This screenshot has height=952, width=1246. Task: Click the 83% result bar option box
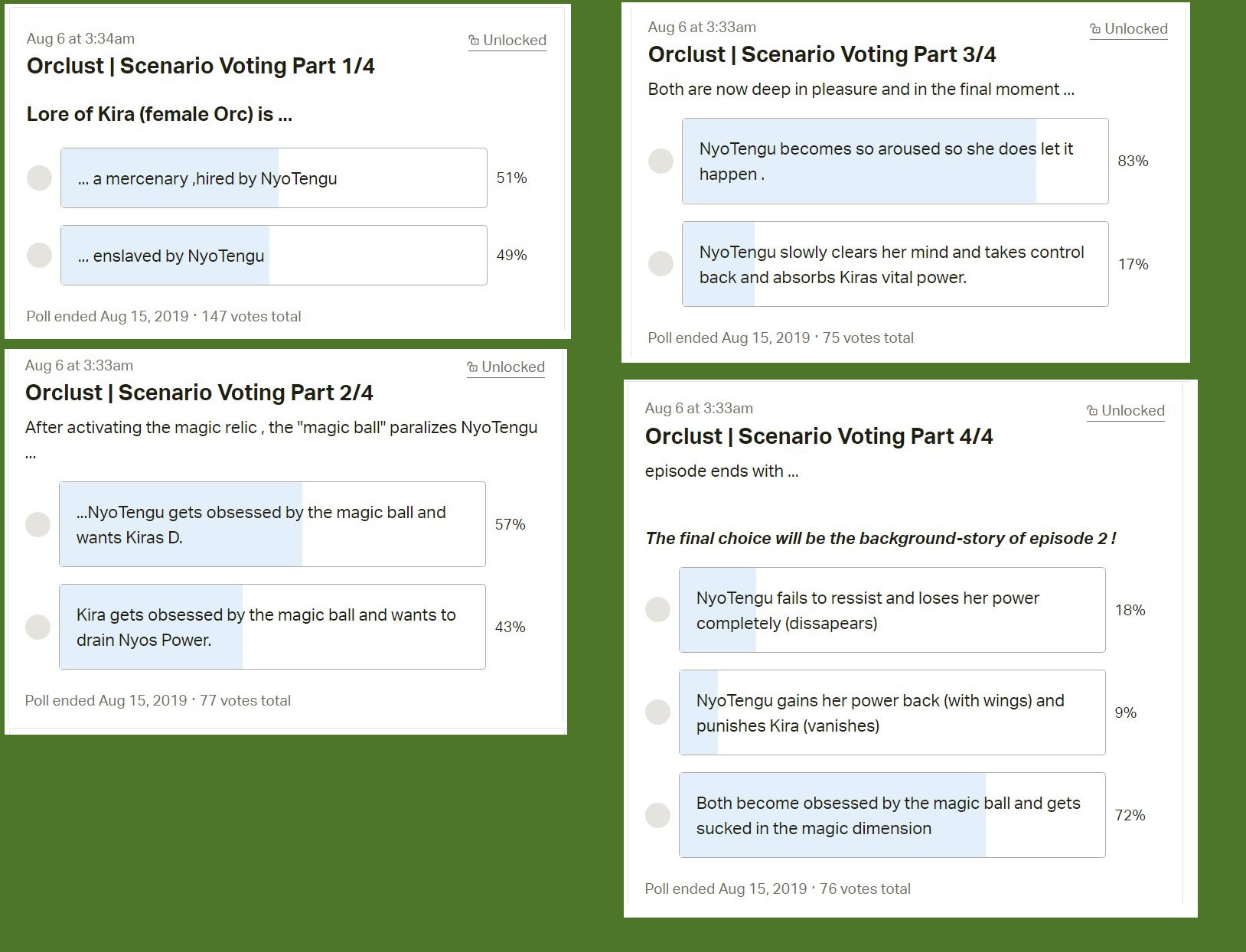[x=895, y=161]
